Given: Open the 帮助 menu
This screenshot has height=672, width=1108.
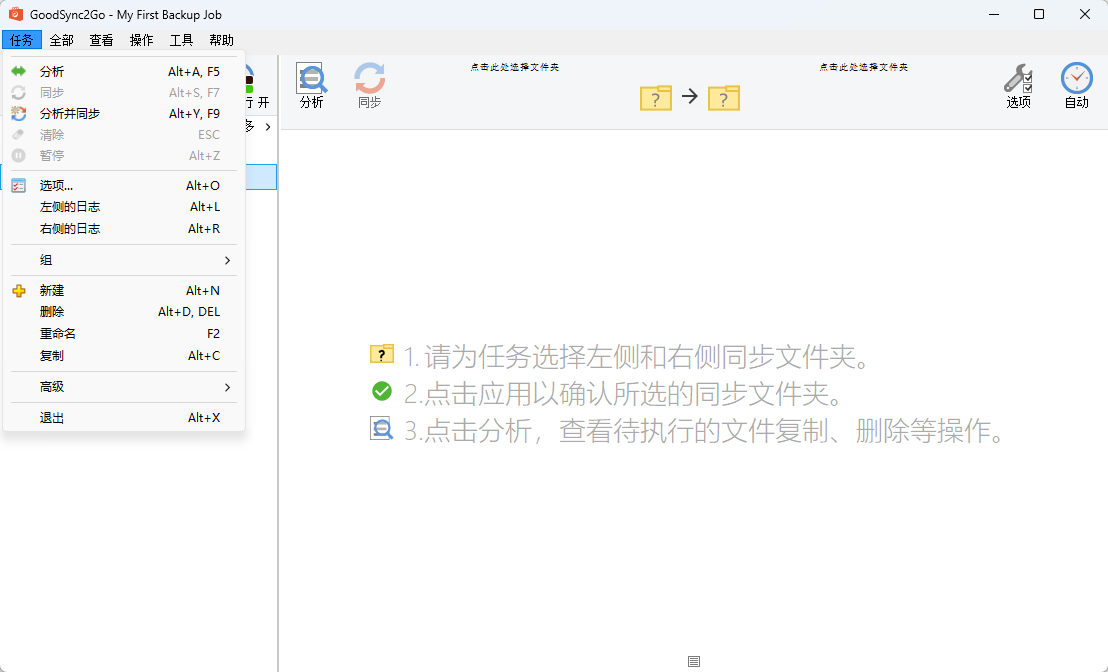Looking at the screenshot, I should [221, 40].
